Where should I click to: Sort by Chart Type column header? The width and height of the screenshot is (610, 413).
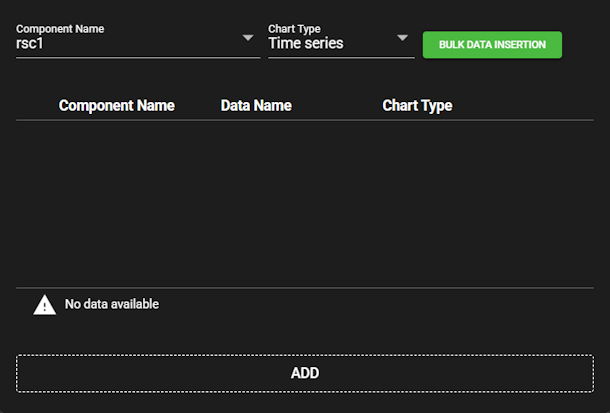coord(417,105)
